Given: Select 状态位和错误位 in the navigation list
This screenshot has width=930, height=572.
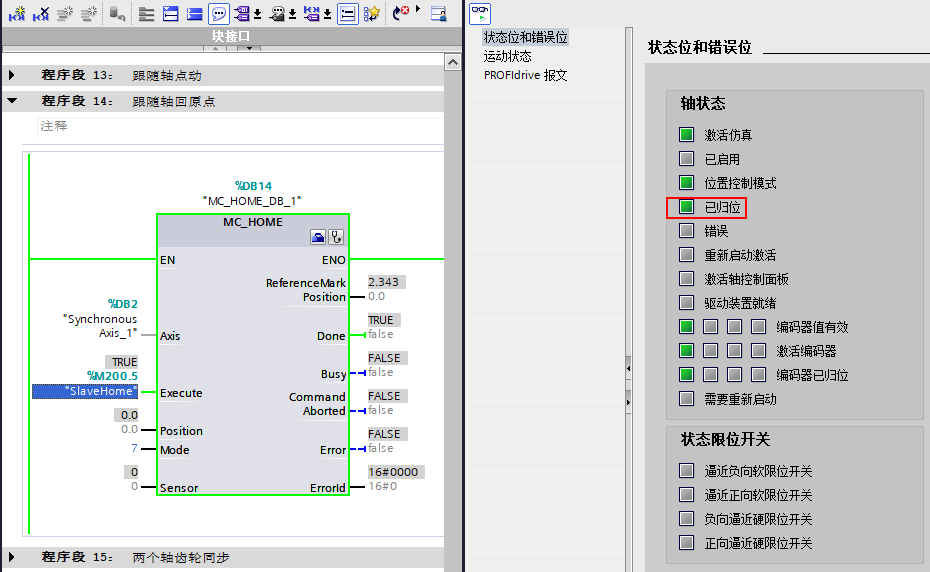Looking at the screenshot, I should pos(525,37).
